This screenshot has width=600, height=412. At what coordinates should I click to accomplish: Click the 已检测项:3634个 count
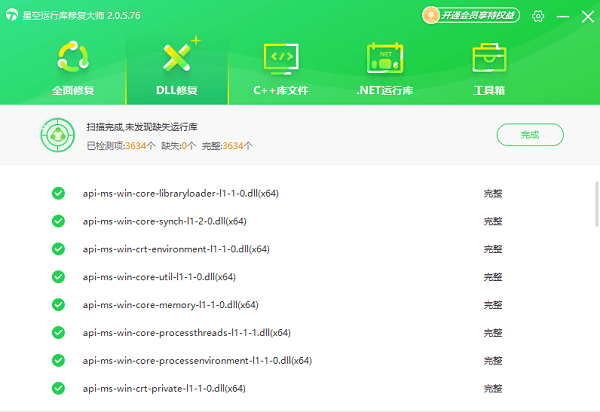[121, 146]
